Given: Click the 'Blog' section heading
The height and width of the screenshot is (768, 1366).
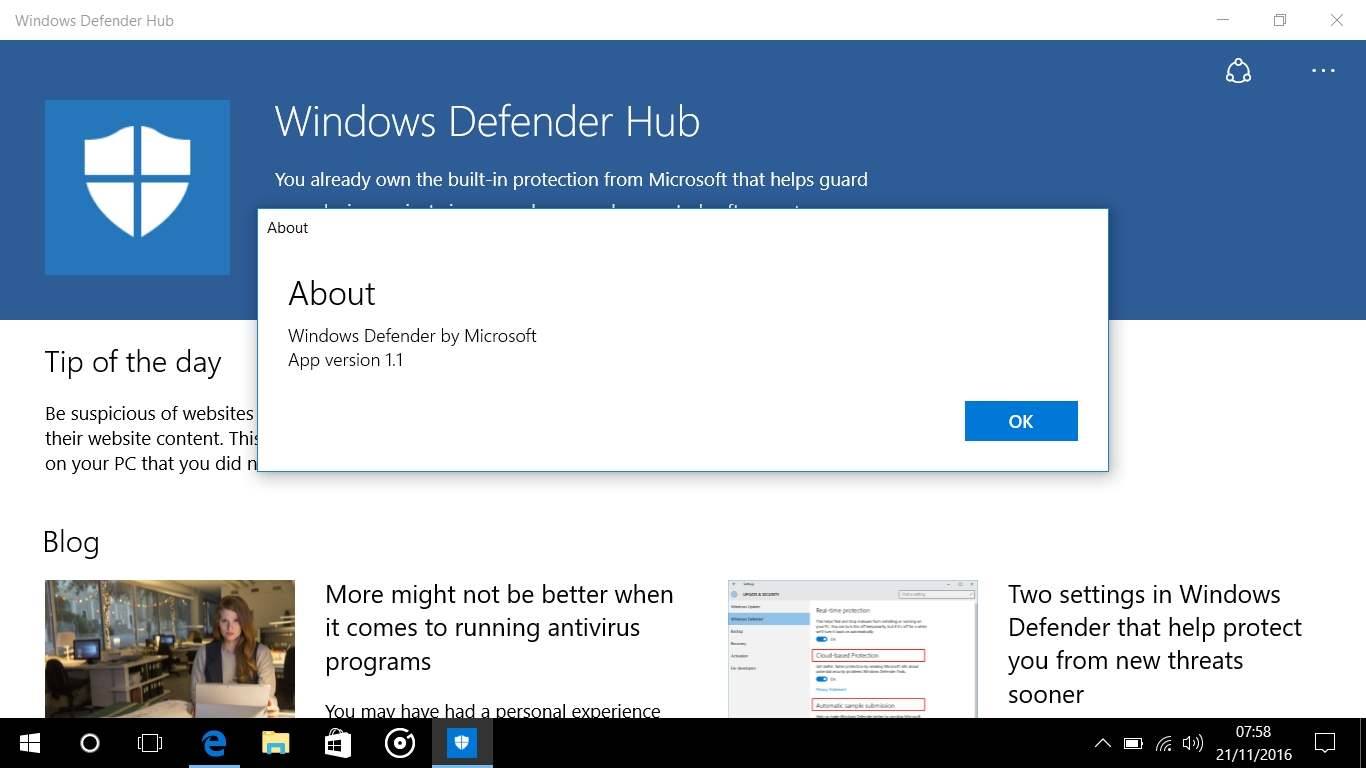Looking at the screenshot, I should coord(71,542).
